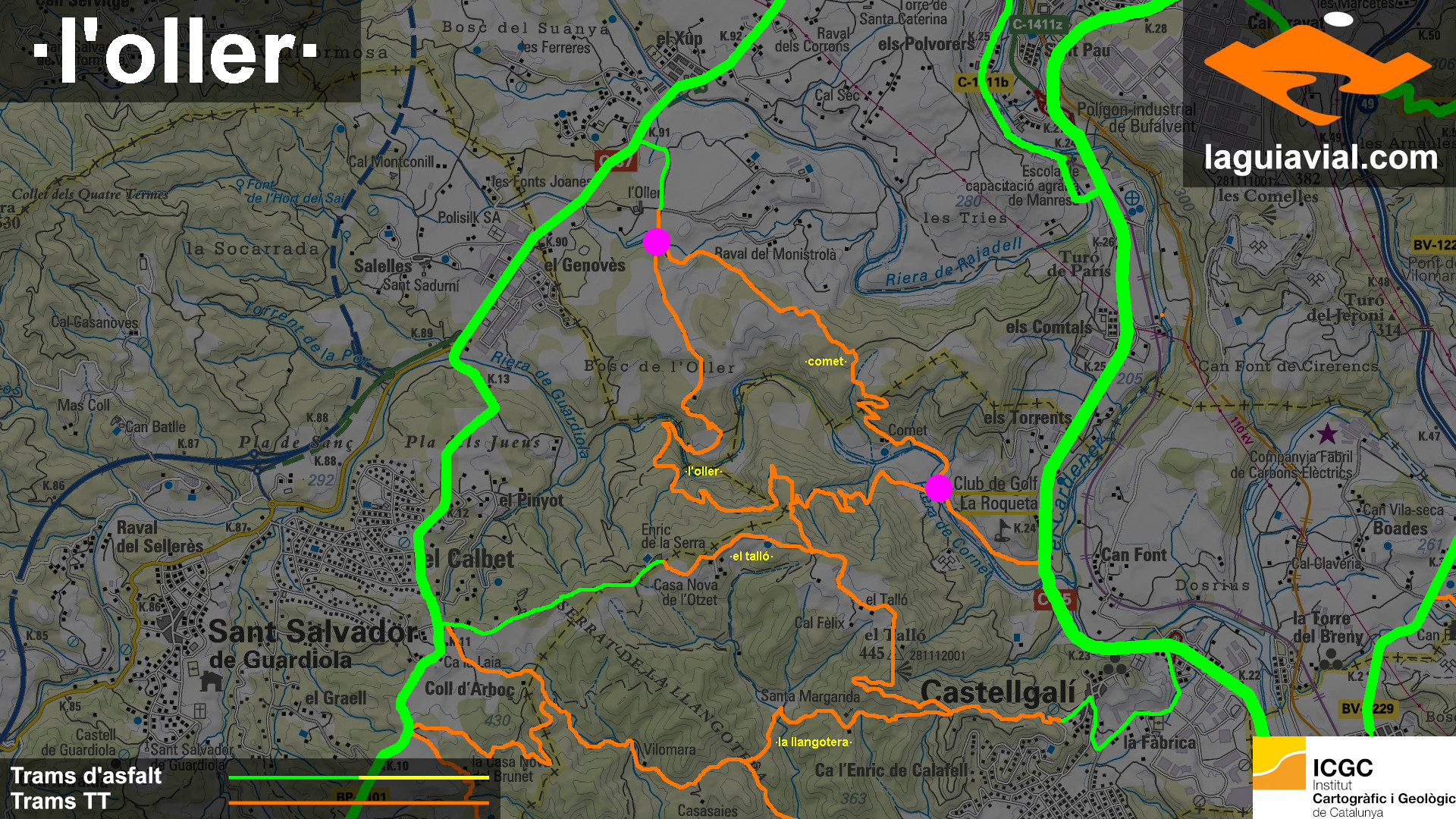
Task: Click the magenta waypoint near Club de Golf
Action: tap(938, 488)
